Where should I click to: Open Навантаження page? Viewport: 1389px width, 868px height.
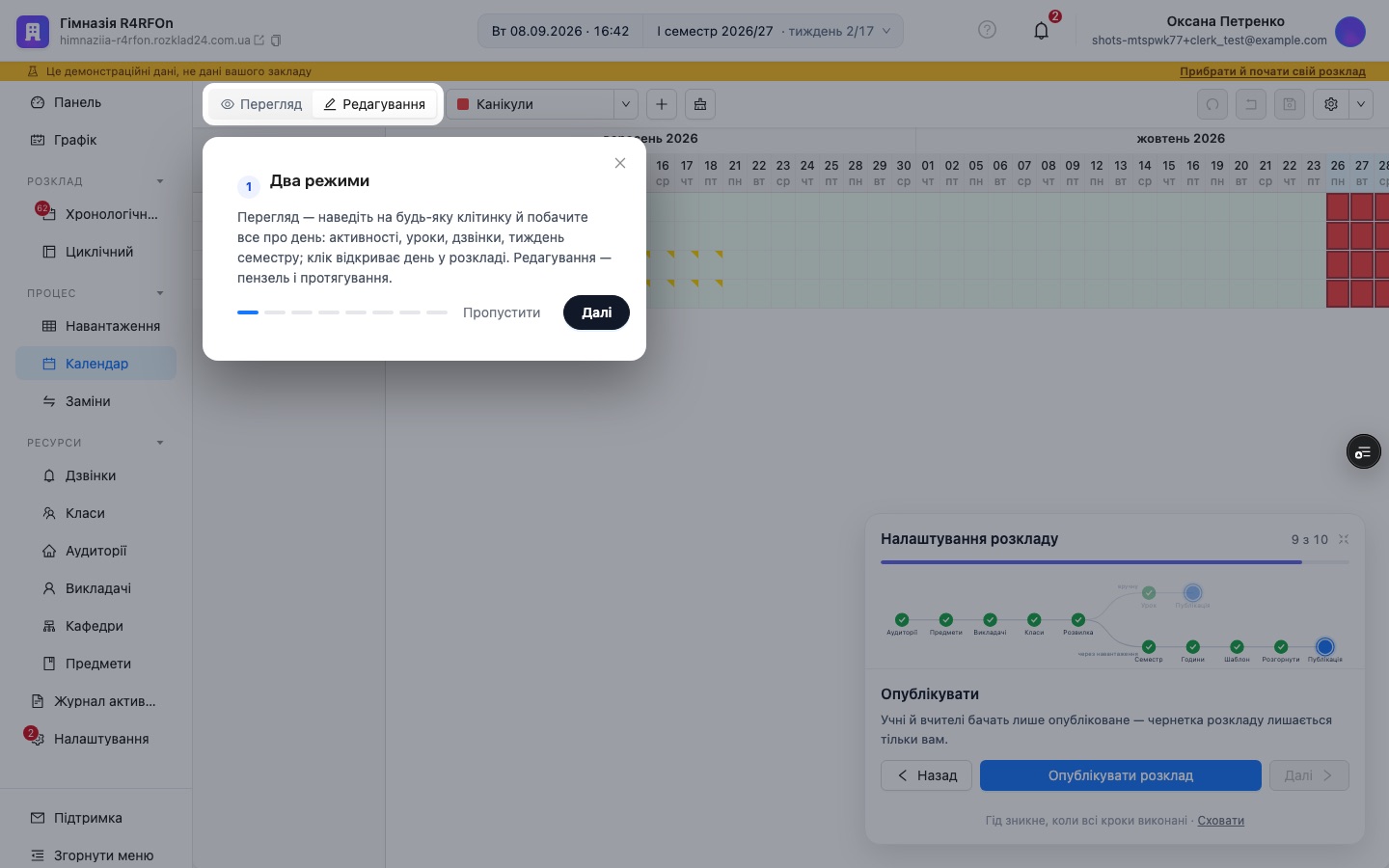[x=95, y=326]
